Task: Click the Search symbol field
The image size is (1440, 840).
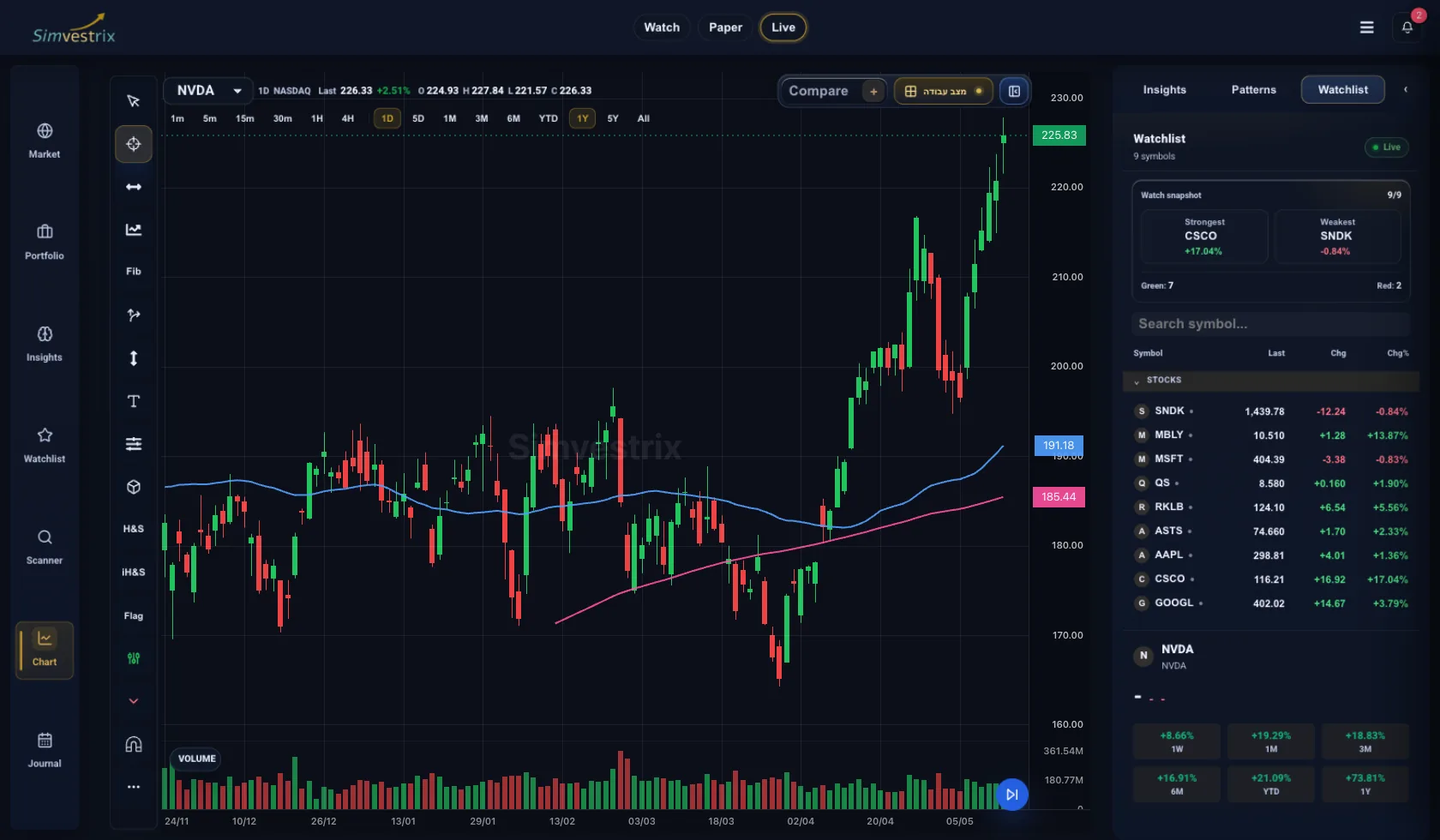Action: pos(1270,323)
